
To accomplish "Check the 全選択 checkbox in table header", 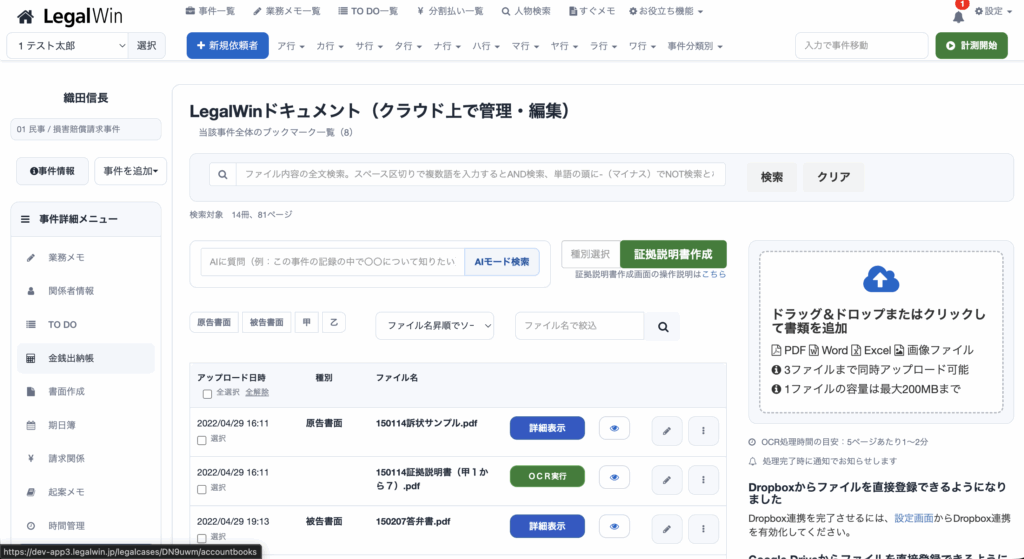I will coord(206,393).
